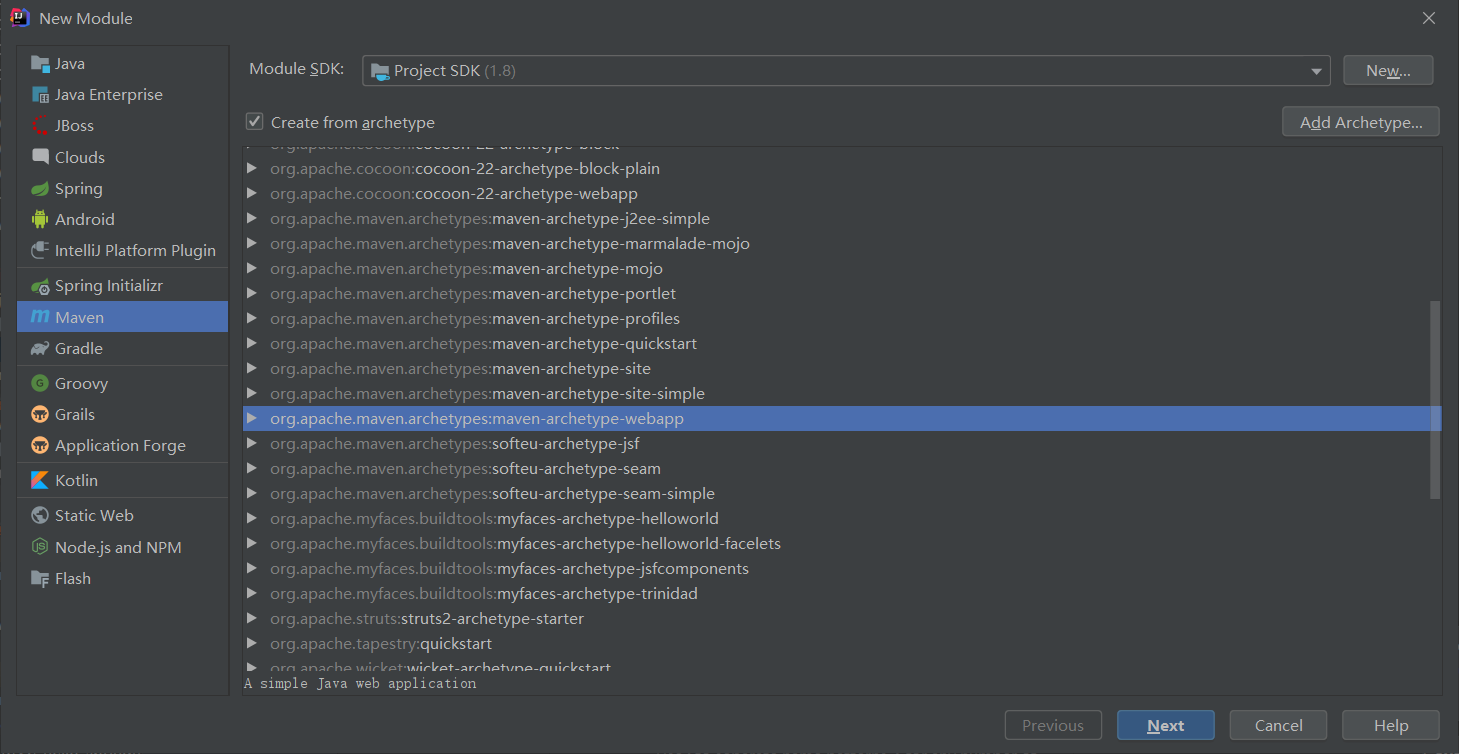Click the Add Archetype... button
Viewport: 1459px width, 754px height.
(x=1361, y=122)
